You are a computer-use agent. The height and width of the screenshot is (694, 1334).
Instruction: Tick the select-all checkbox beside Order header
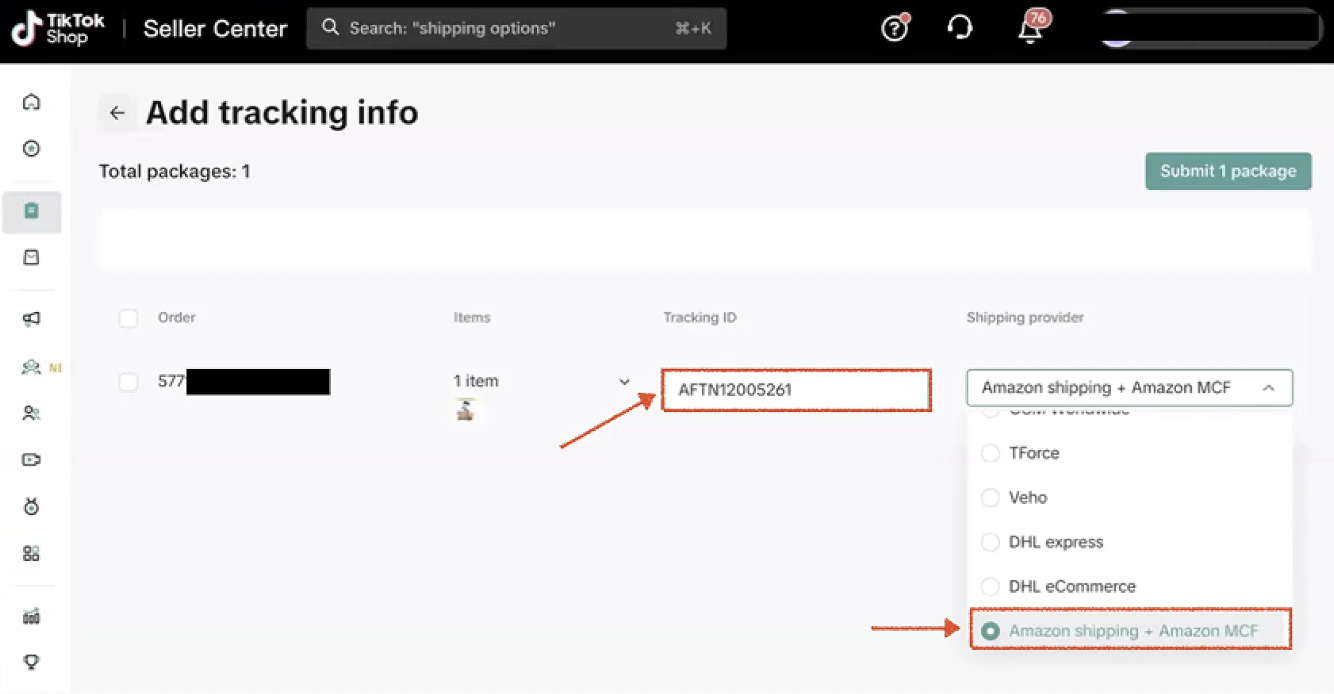128,318
